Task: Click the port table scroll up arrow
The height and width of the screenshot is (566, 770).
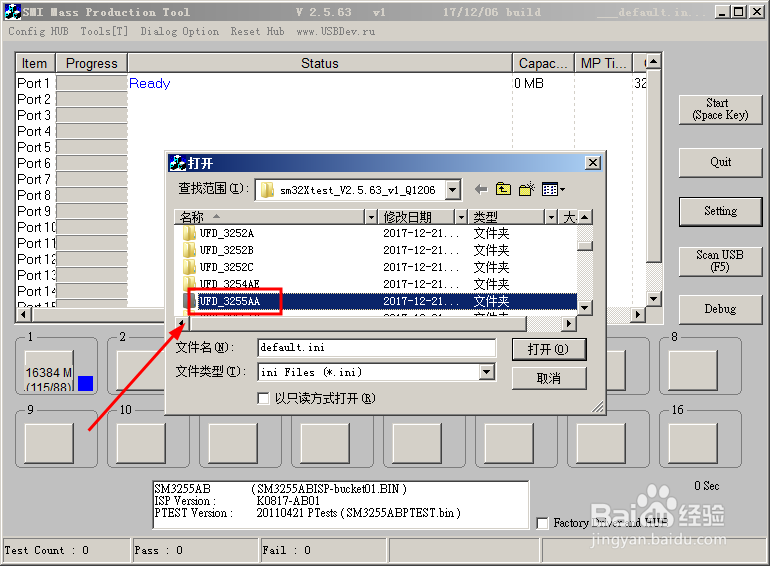Action: click(x=654, y=62)
